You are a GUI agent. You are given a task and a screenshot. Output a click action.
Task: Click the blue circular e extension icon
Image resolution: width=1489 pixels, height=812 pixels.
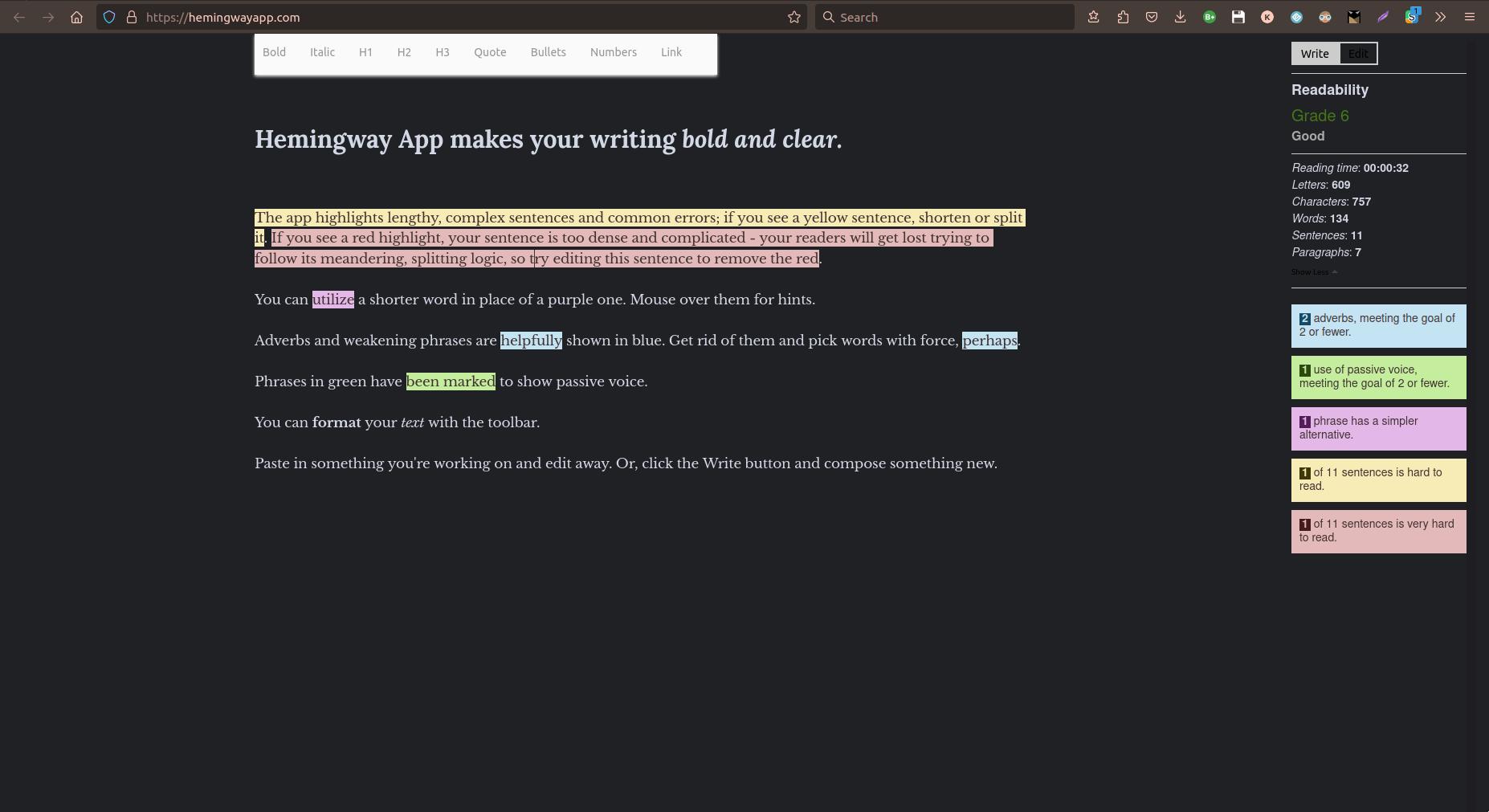[1296, 17]
